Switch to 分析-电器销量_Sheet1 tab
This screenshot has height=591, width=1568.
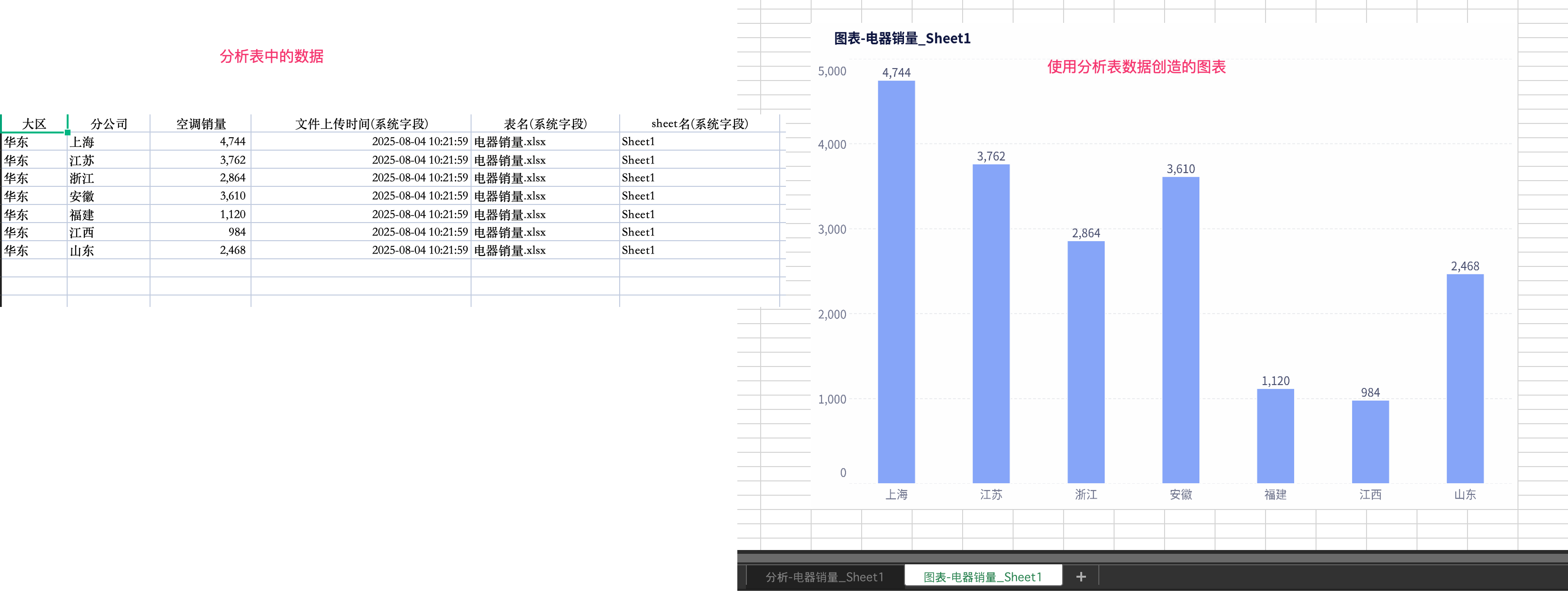click(x=824, y=576)
